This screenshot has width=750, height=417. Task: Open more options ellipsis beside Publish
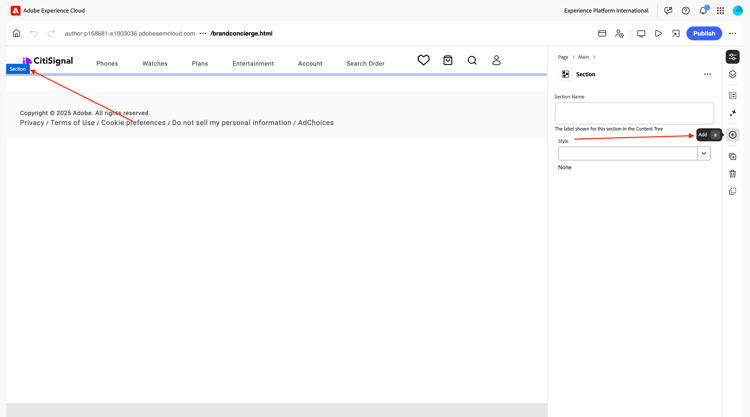(732, 33)
